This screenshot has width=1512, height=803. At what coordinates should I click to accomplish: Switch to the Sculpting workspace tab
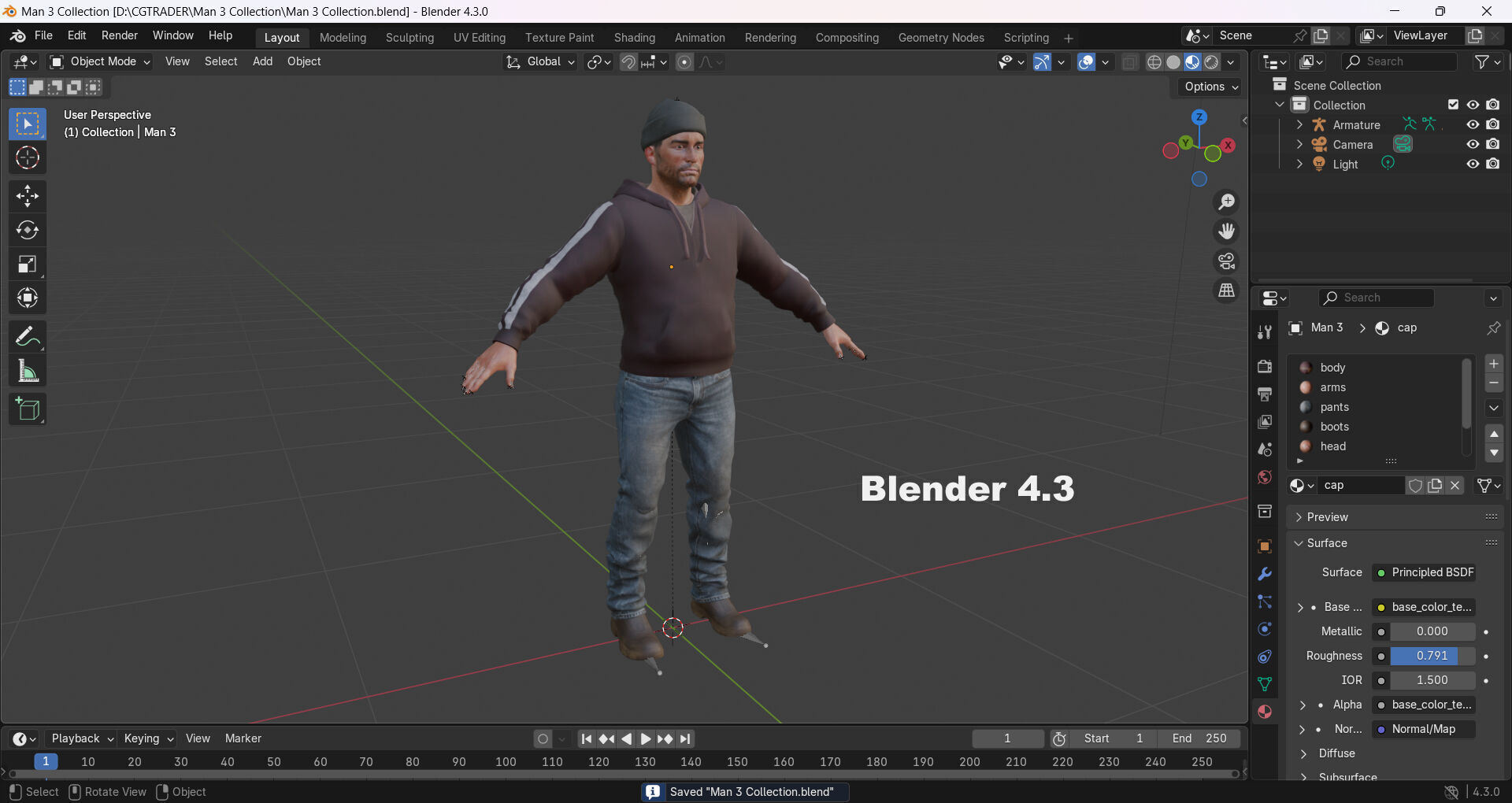click(x=409, y=38)
